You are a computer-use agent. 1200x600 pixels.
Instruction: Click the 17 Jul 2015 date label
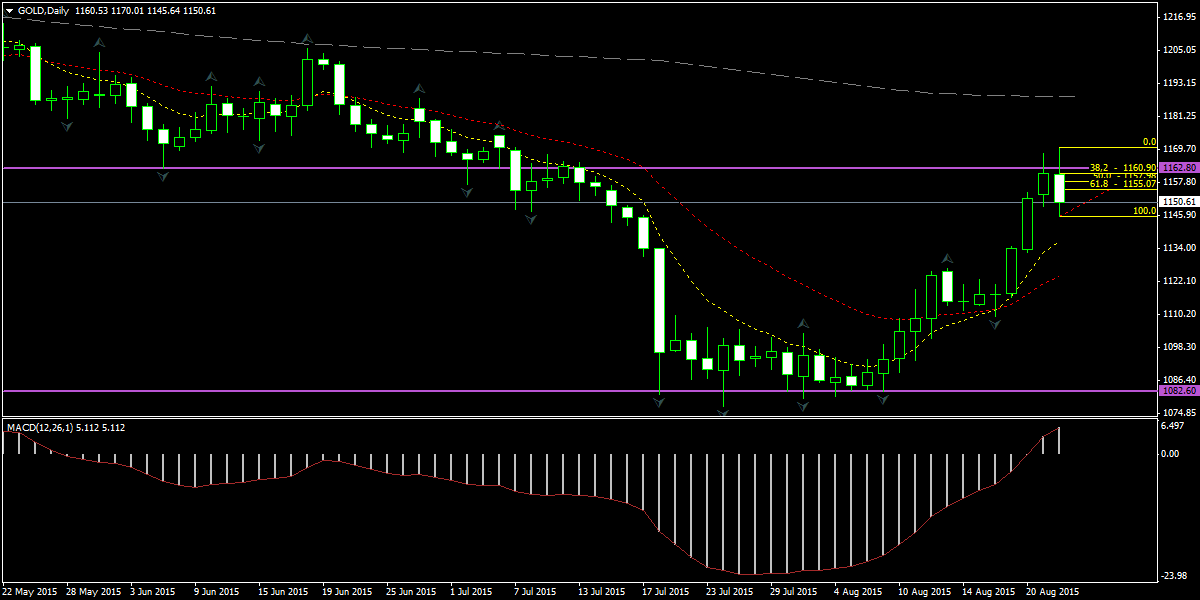click(x=667, y=591)
